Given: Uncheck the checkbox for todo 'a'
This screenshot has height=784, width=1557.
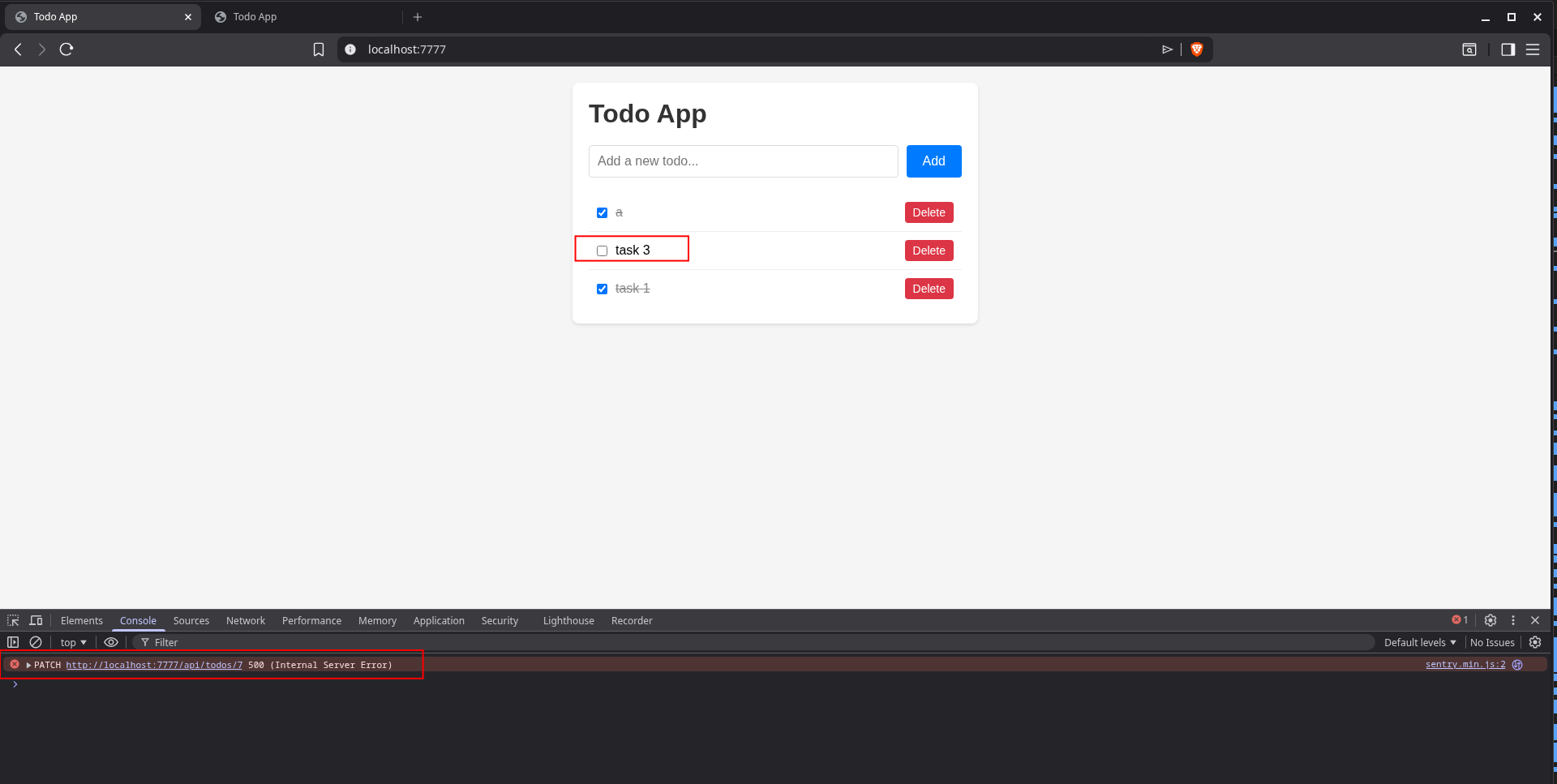Looking at the screenshot, I should (602, 213).
